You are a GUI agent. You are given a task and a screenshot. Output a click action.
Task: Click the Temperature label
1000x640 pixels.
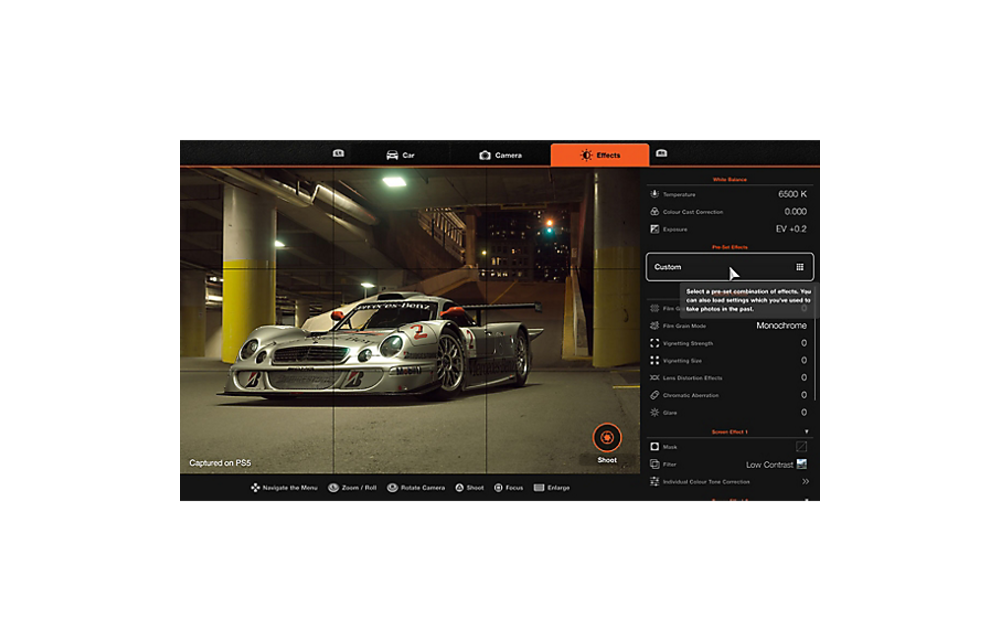[679, 194]
